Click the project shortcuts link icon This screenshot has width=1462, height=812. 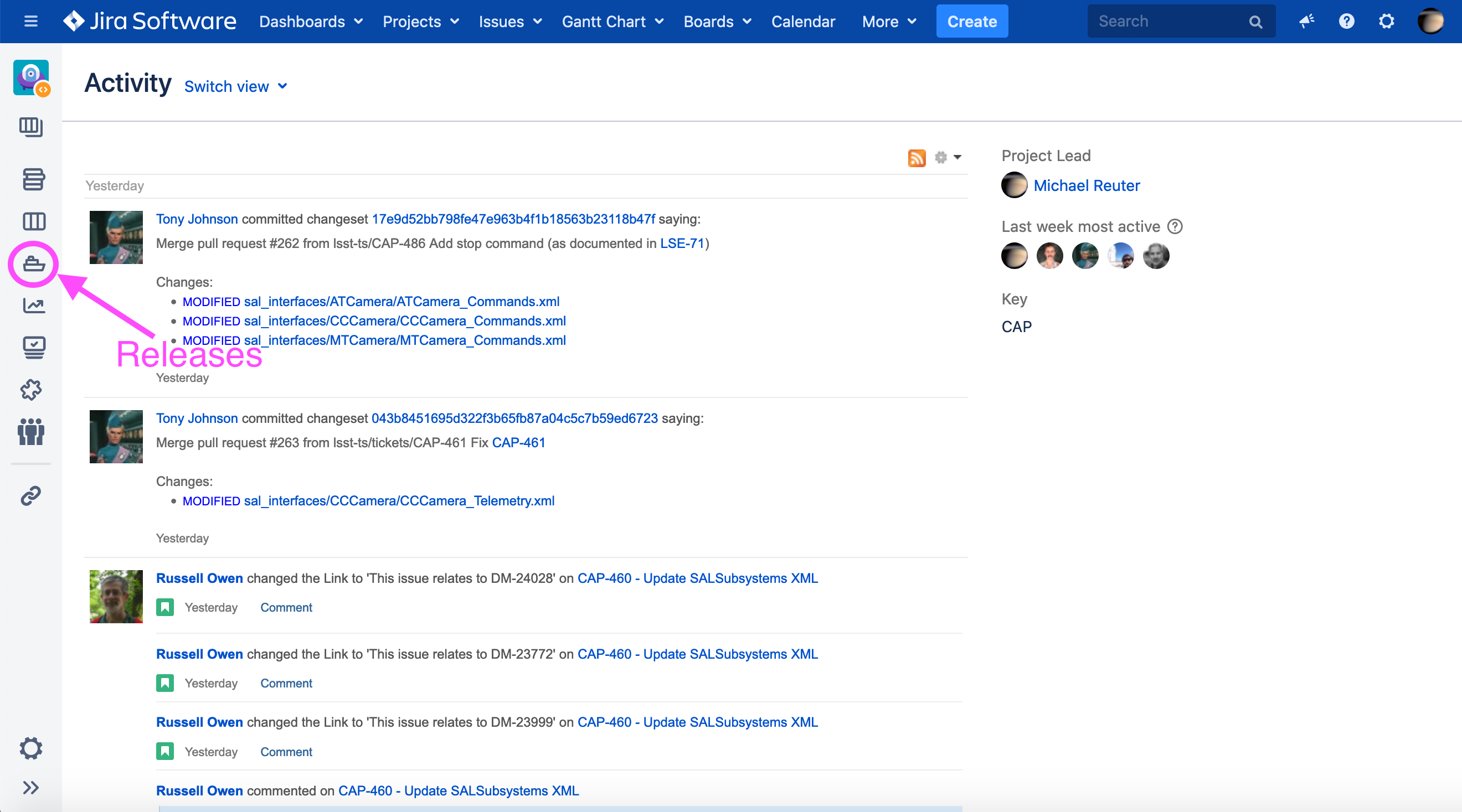tap(31, 495)
